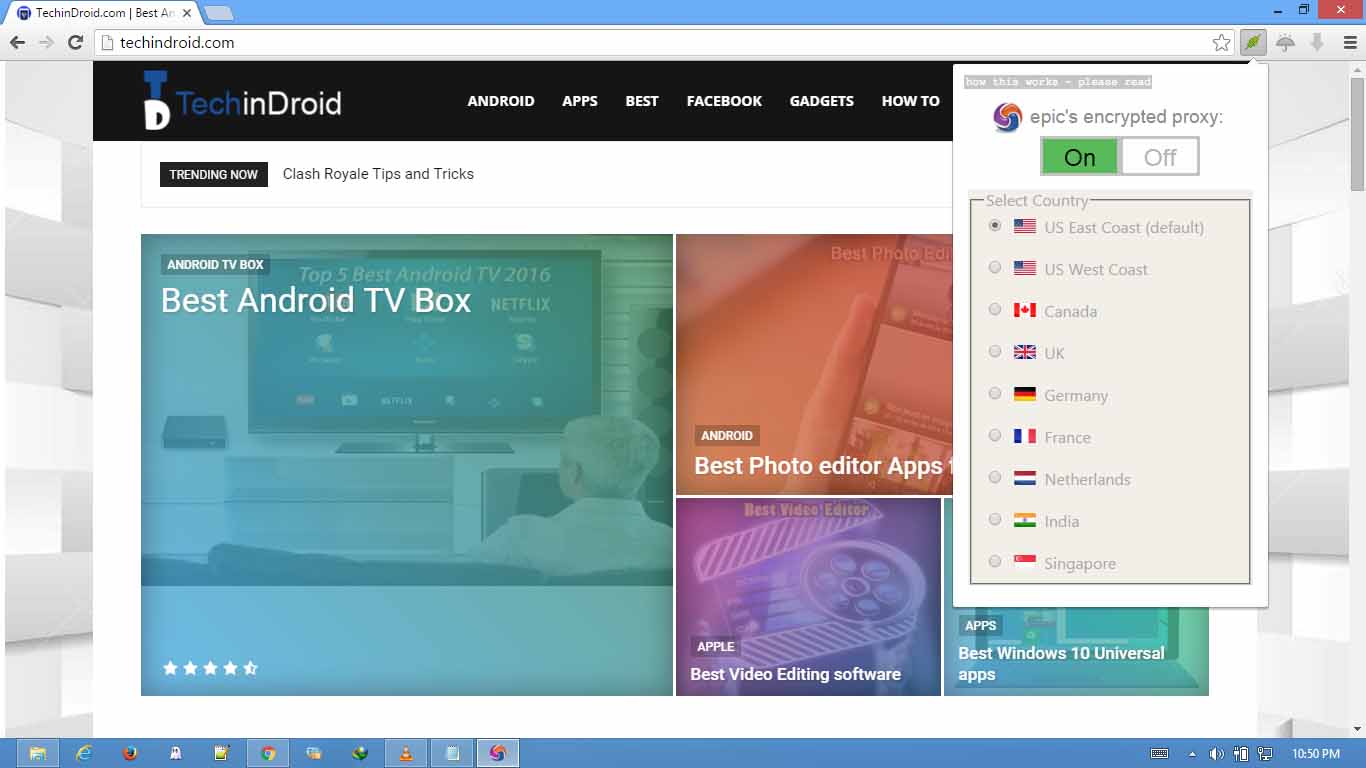The height and width of the screenshot is (768, 1366).
Task: Open the APPS nav menu
Action: coord(580,101)
